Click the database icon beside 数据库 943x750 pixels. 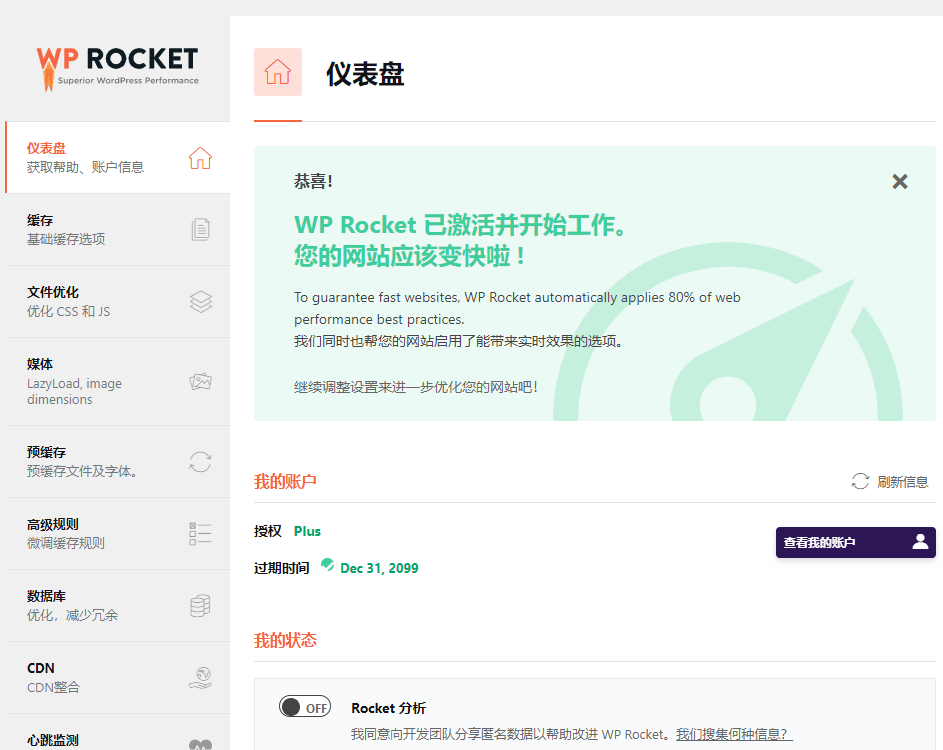[200, 606]
